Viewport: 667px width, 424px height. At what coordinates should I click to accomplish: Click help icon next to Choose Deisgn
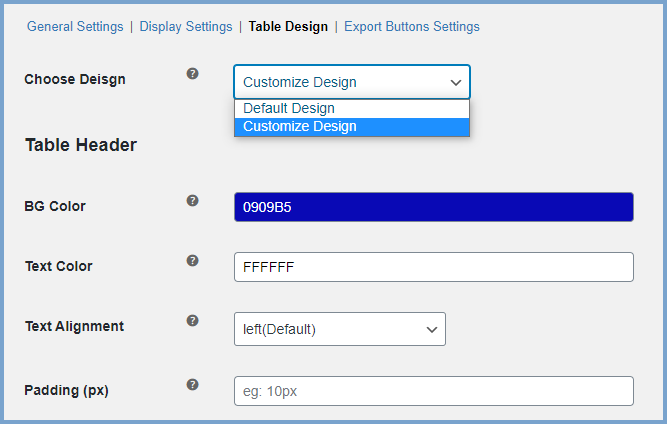[x=192, y=74]
